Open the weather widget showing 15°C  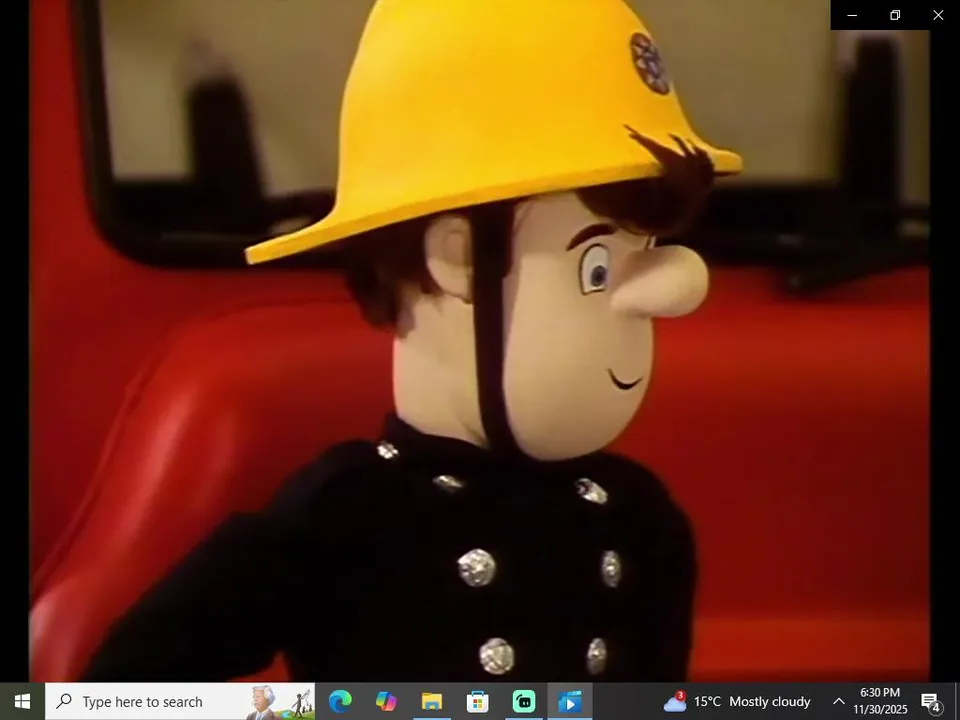pyautogui.click(x=737, y=702)
